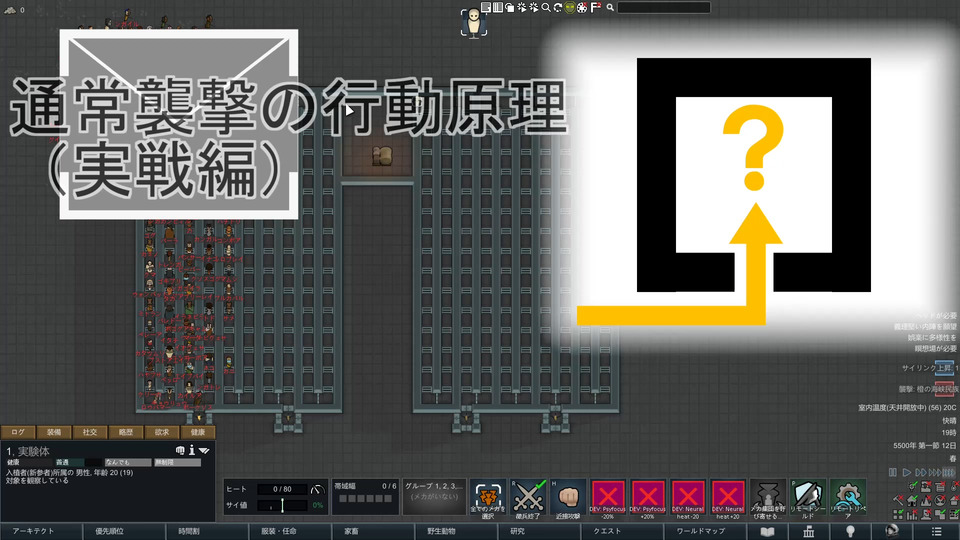Click リモートシールド ability icon
This screenshot has width=960, height=540.
tap(808, 498)
